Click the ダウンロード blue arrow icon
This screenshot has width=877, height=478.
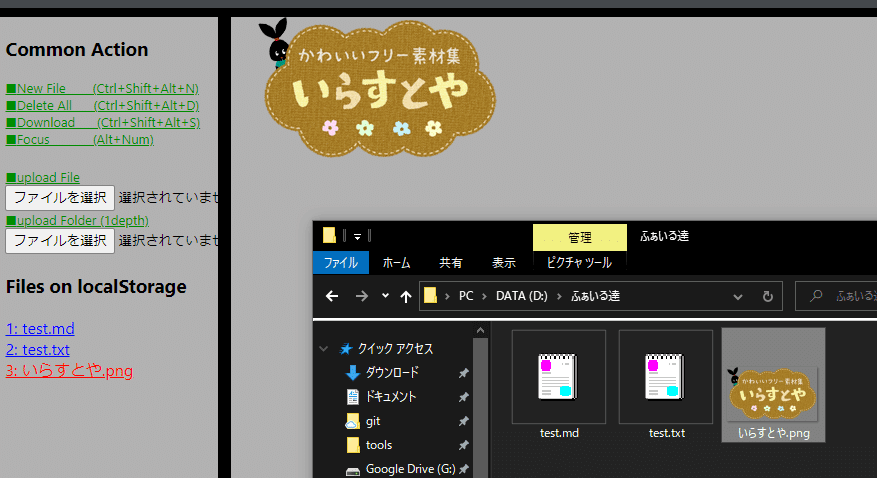(x=353, y=373)
